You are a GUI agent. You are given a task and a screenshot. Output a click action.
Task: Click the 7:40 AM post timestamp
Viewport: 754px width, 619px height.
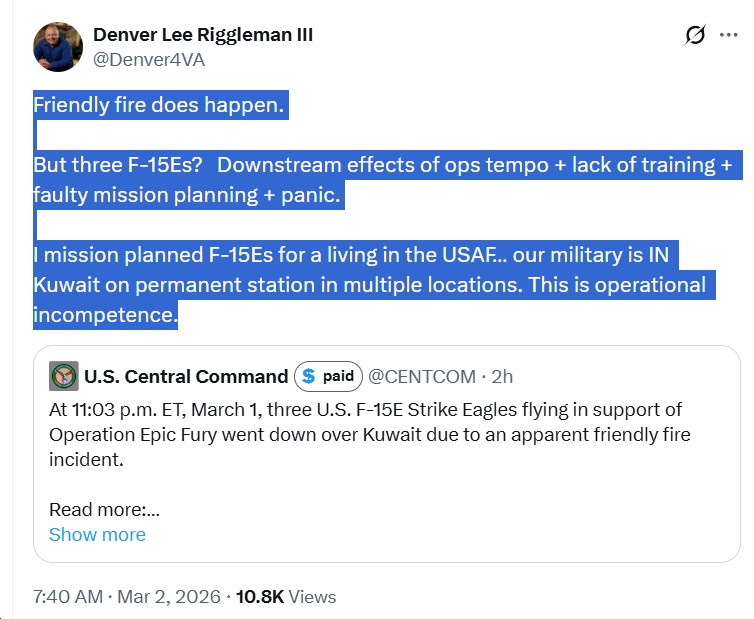point(67,597)
